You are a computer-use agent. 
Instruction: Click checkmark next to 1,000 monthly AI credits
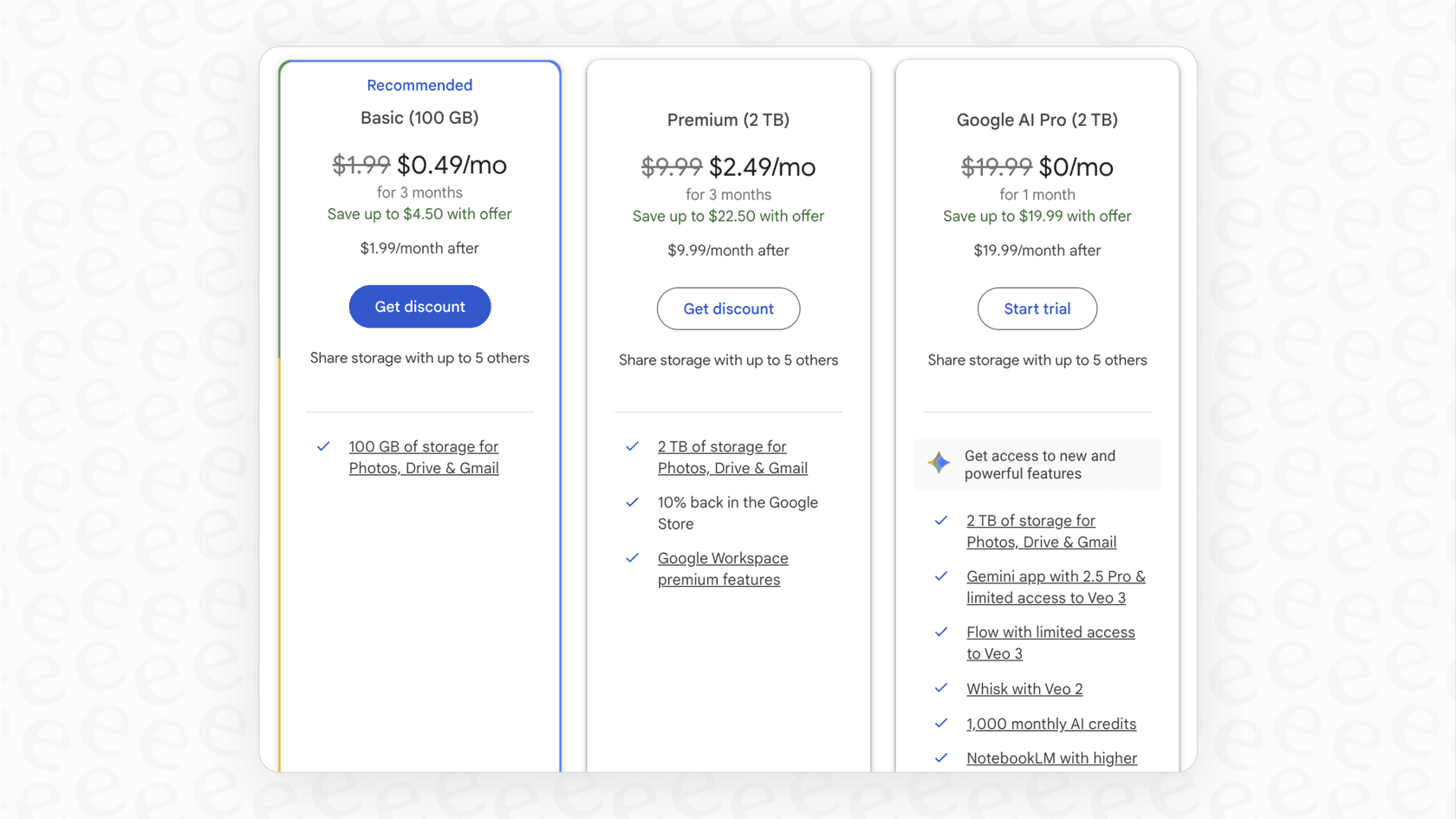(x=941, y=723)
